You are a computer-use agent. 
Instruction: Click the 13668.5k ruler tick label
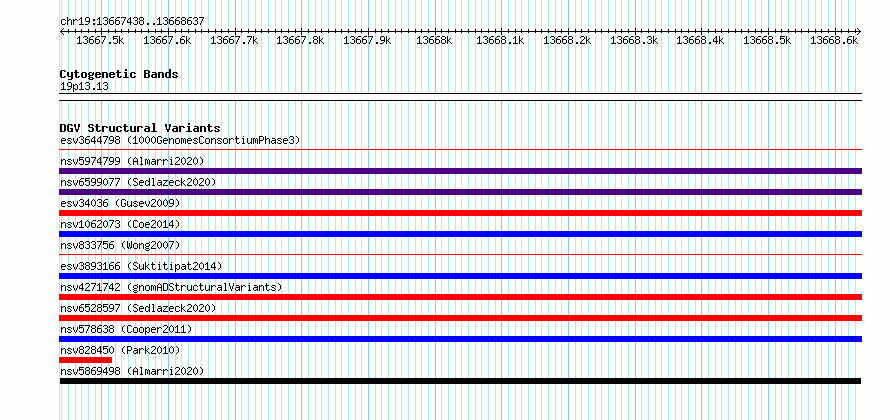767,40
